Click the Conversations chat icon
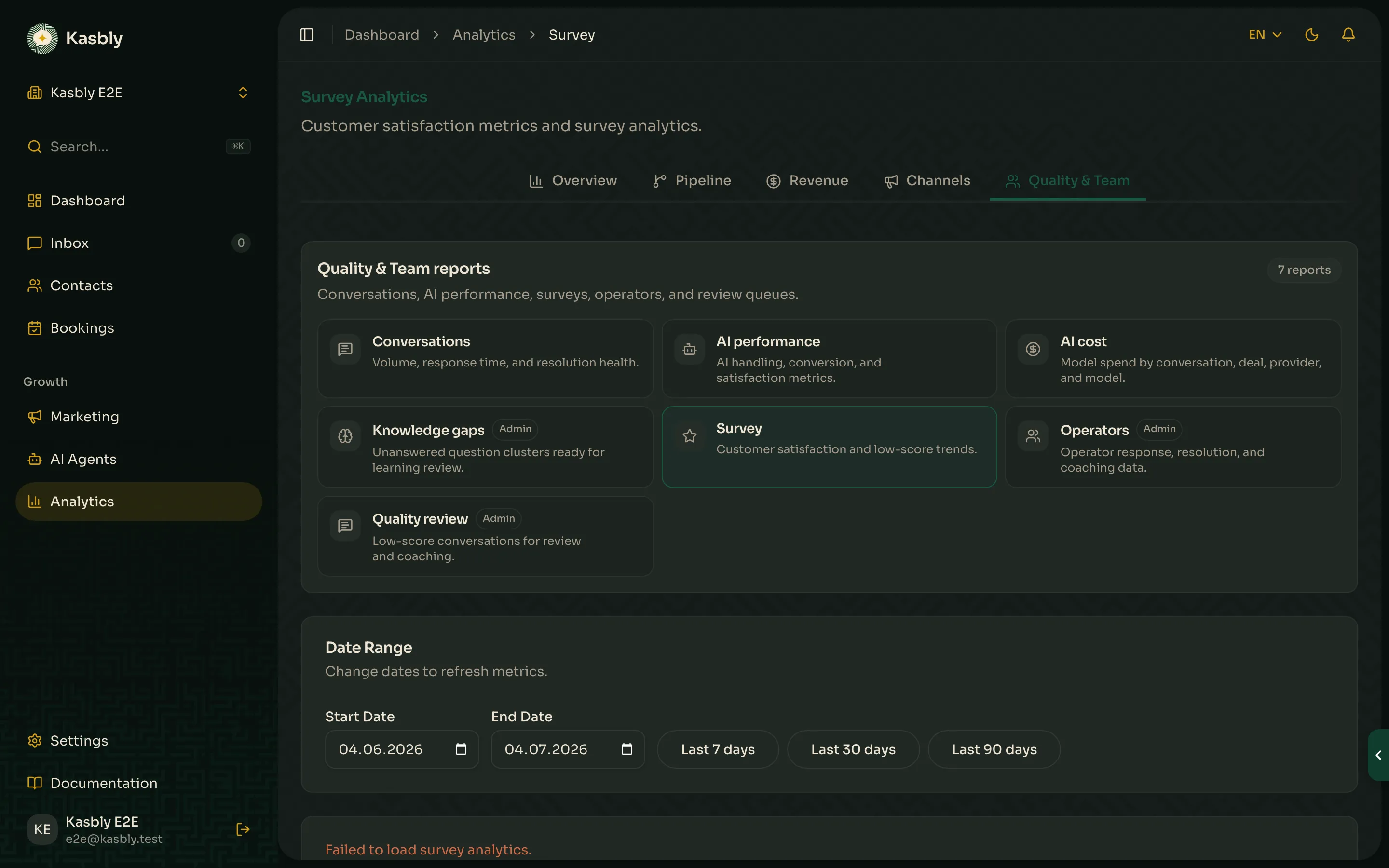 click(345, 349)
